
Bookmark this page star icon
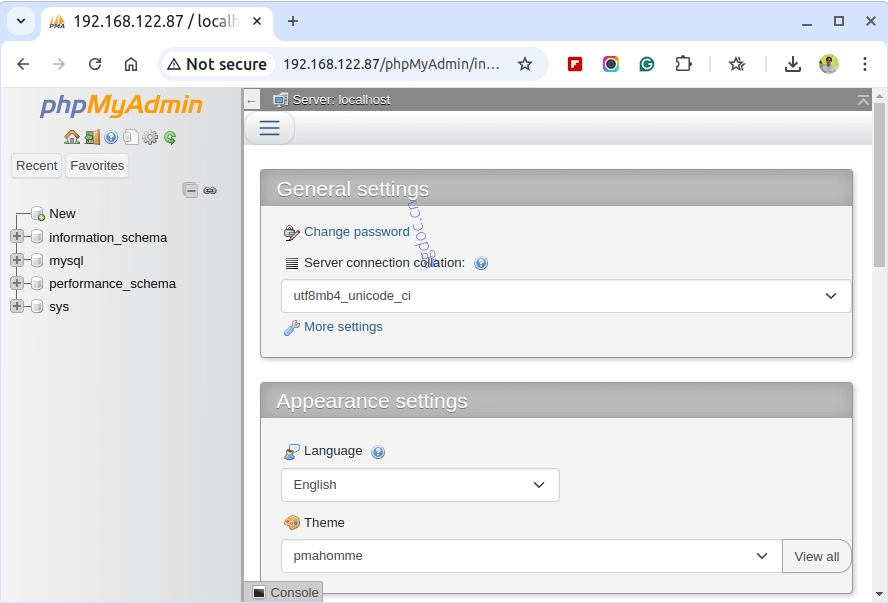(x=525, y=64)
